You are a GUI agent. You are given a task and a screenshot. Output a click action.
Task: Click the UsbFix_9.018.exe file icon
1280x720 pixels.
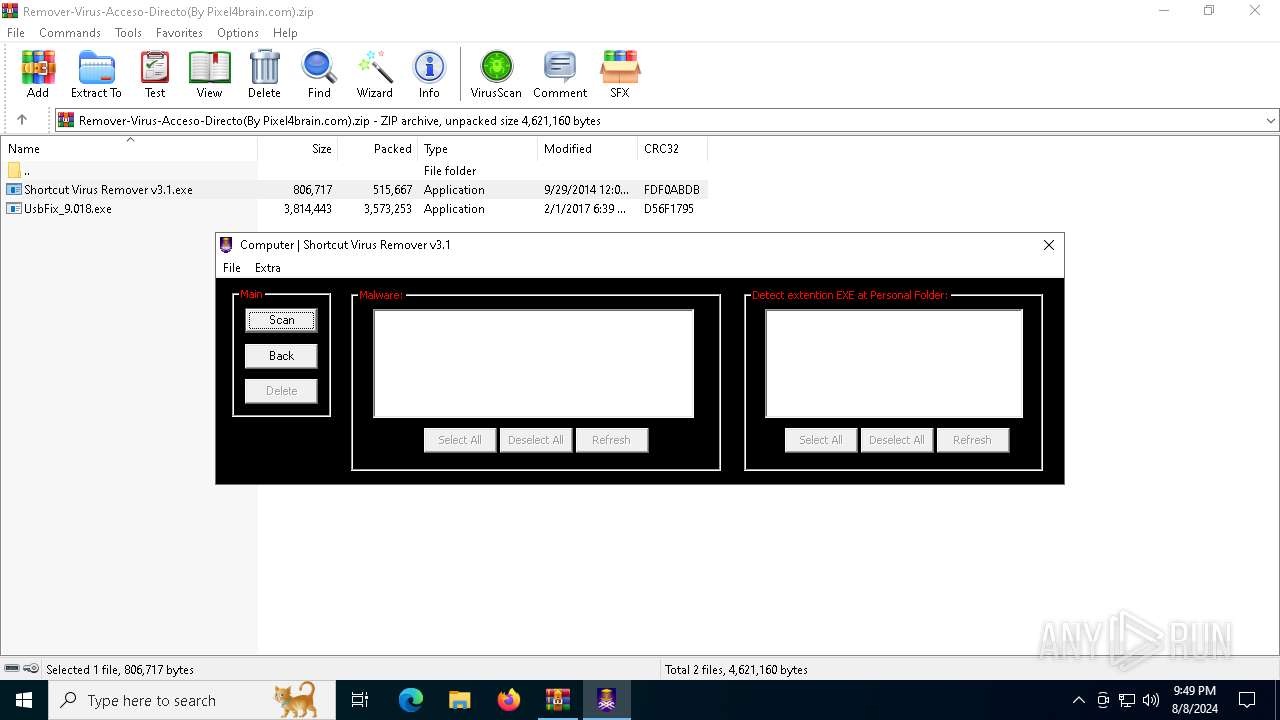click(x=14, y=208)
